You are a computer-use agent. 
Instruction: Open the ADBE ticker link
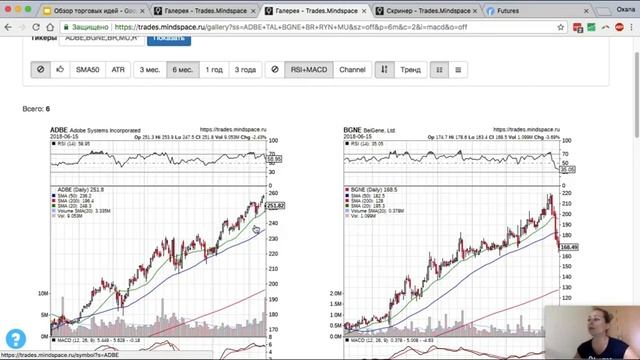point(58,130)
